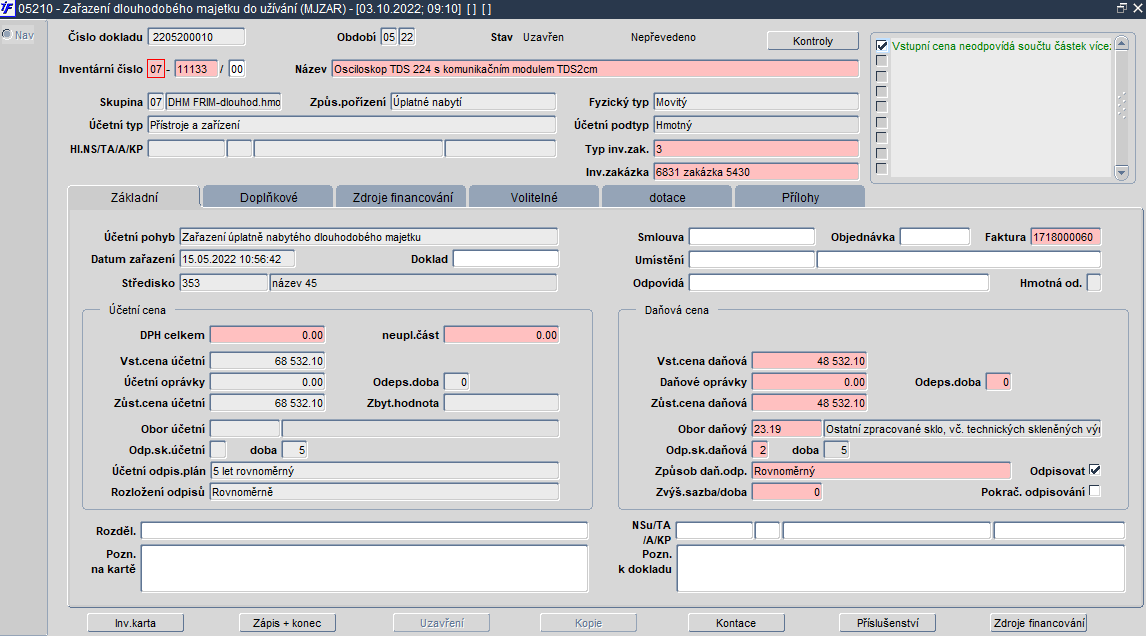1146x636 pixels.
Task: Click Vst.cena účetní field 68 532.10
Action: (x=267, y=361)
